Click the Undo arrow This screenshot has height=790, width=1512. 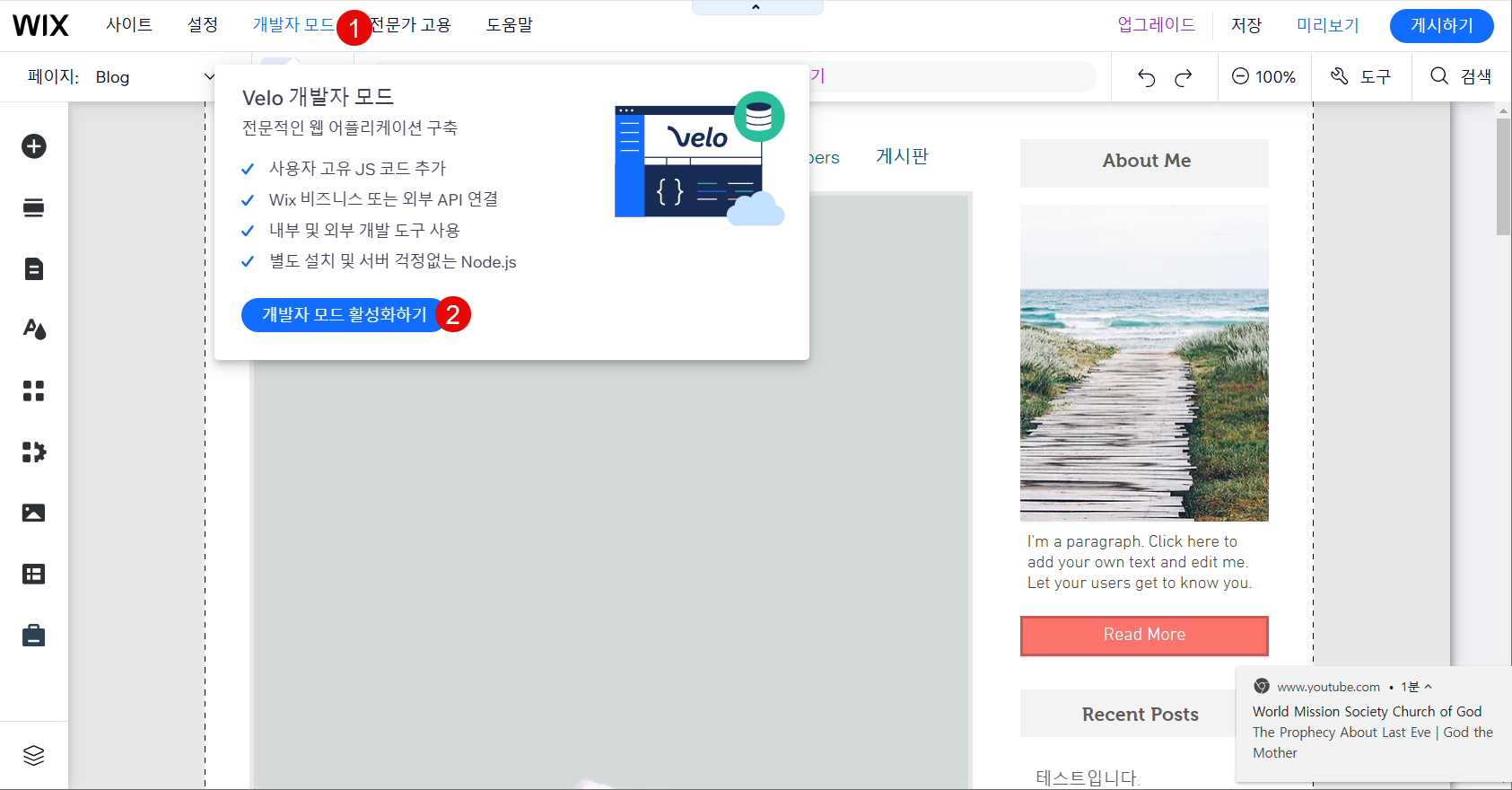click(1146, 77)
